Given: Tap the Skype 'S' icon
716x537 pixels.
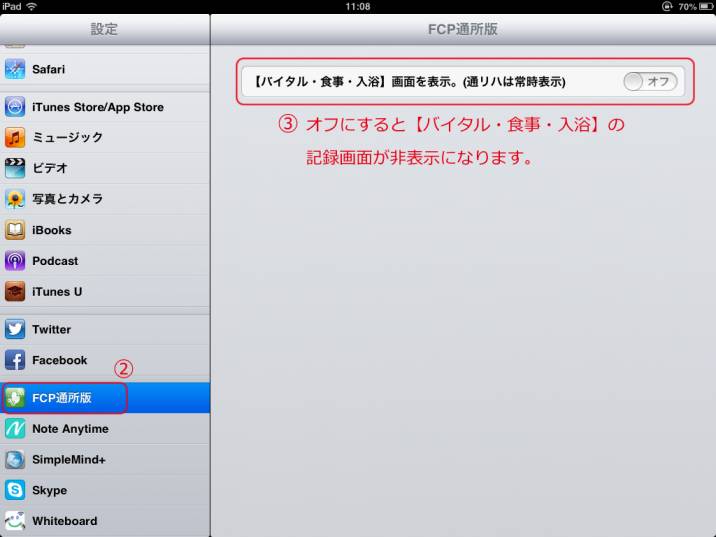Looking at the screenshot, I should click(x=15, y=490).
